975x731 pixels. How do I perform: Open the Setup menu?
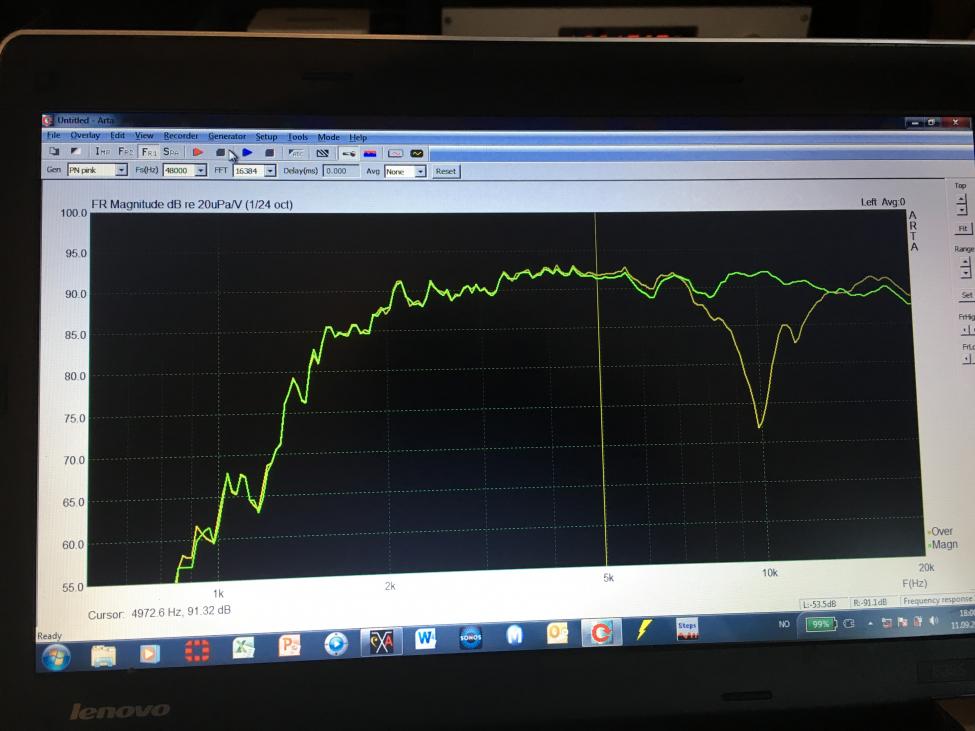coord(266,137)
